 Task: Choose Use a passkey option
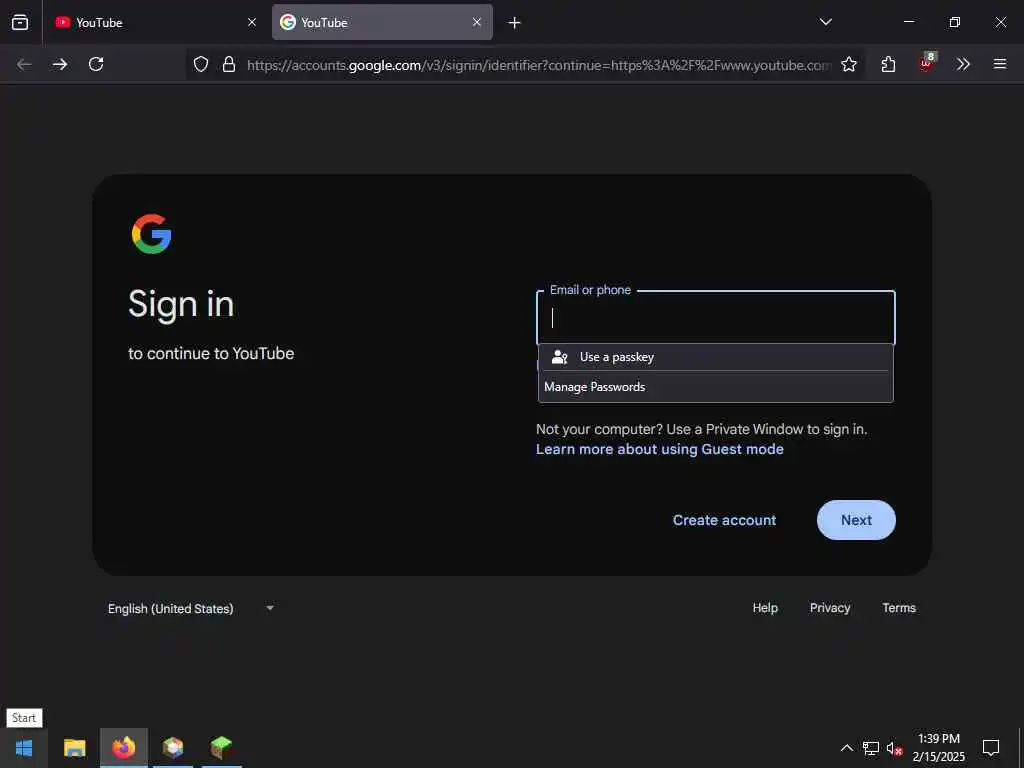pyautogui.click(x=716, y=357)
